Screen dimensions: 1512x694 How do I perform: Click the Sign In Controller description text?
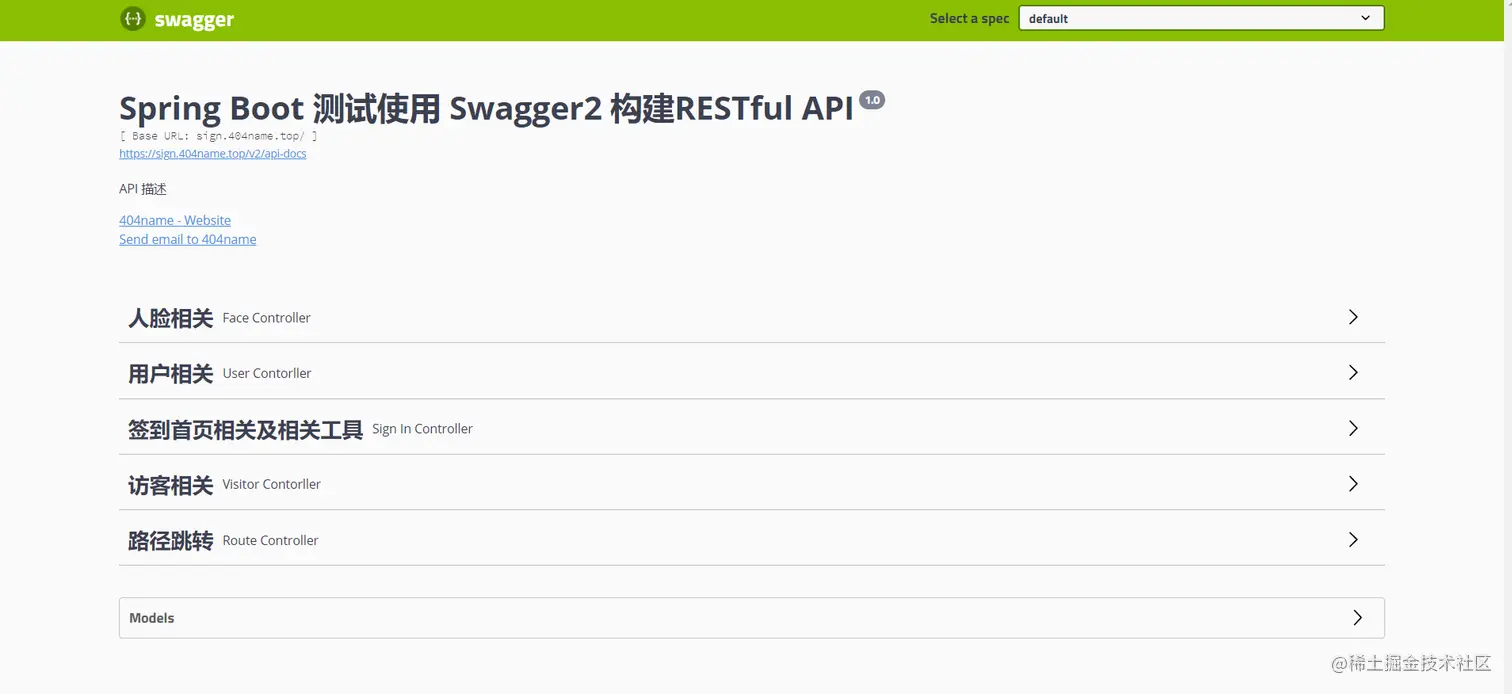(x=422, y=429)
